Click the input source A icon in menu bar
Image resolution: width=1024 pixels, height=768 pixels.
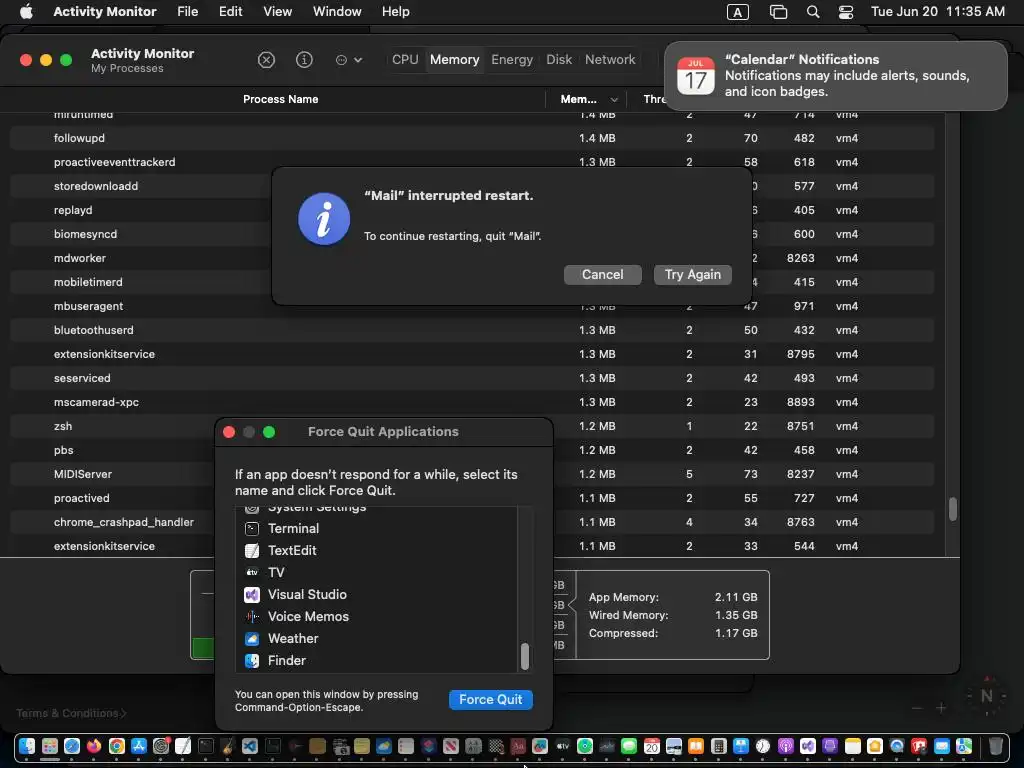tap(737, 12)
